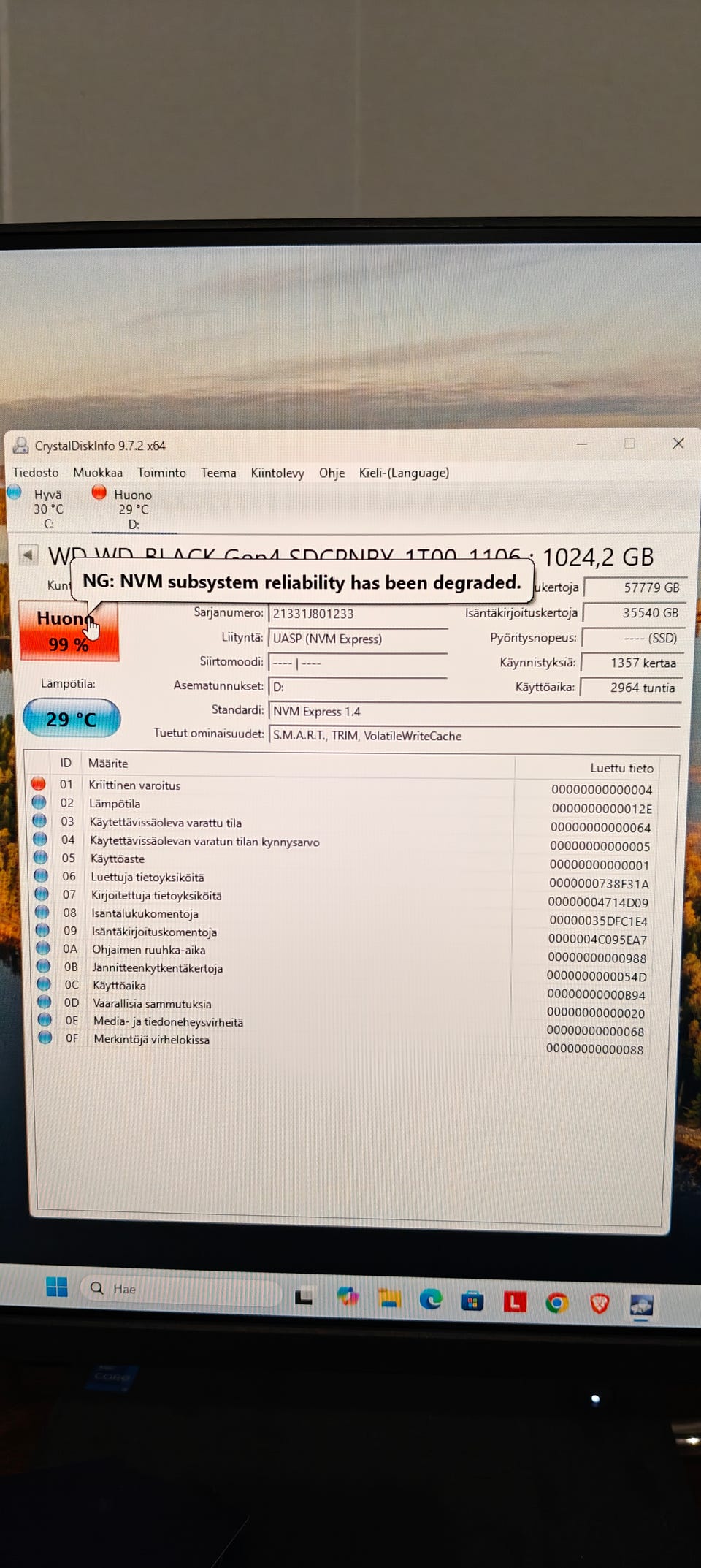Click status icon for Käytettävissäoleva varattu tila row
The height and width of the screenshot is (1568, 701).
(x=40, y=821)
